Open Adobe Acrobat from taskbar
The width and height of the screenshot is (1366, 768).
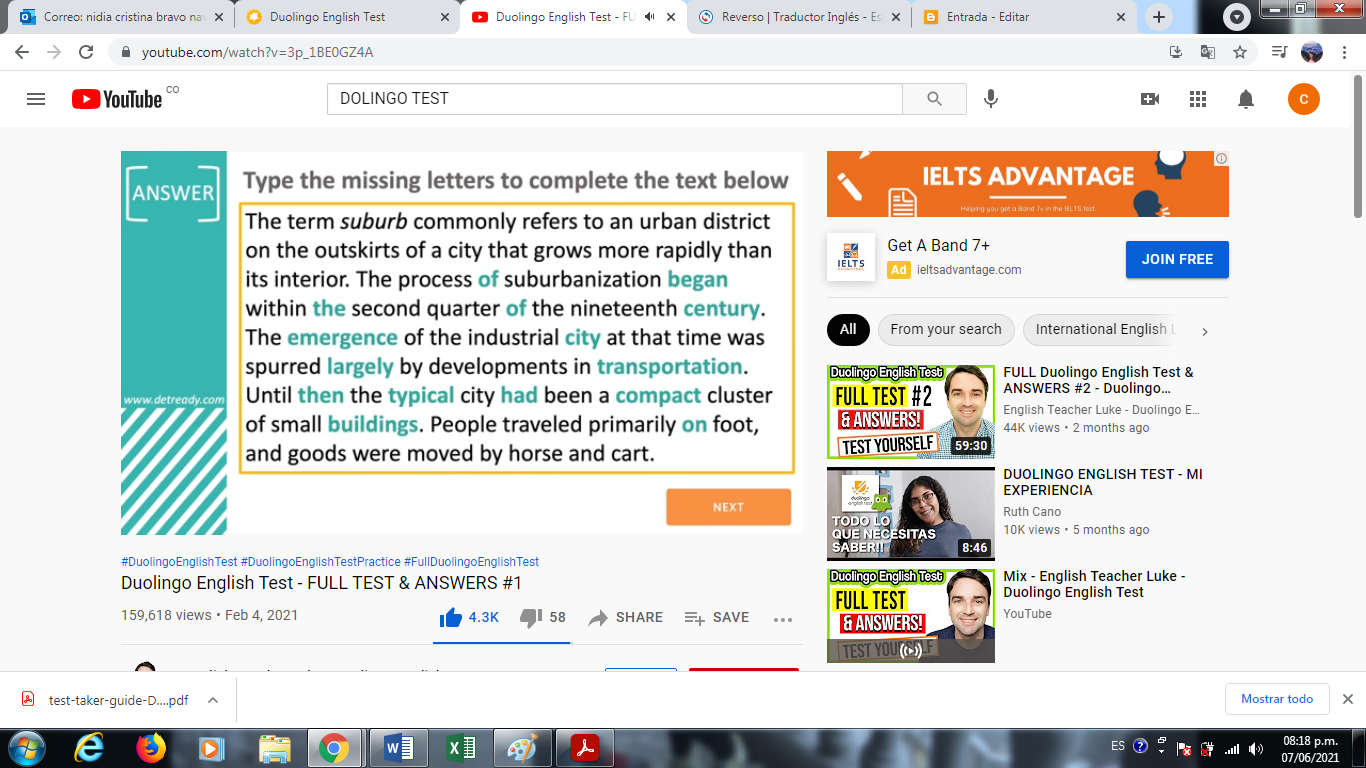pyautogui.click(x=584, y=748)
